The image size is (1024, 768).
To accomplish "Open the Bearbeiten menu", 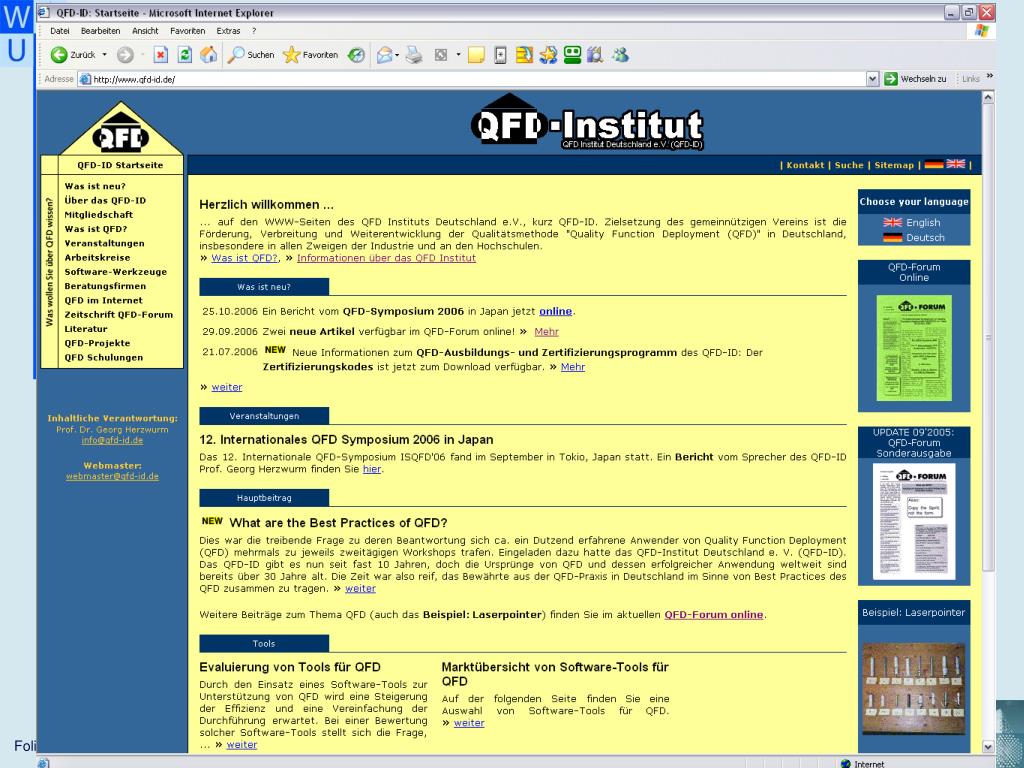I will (x=101, y=31).
